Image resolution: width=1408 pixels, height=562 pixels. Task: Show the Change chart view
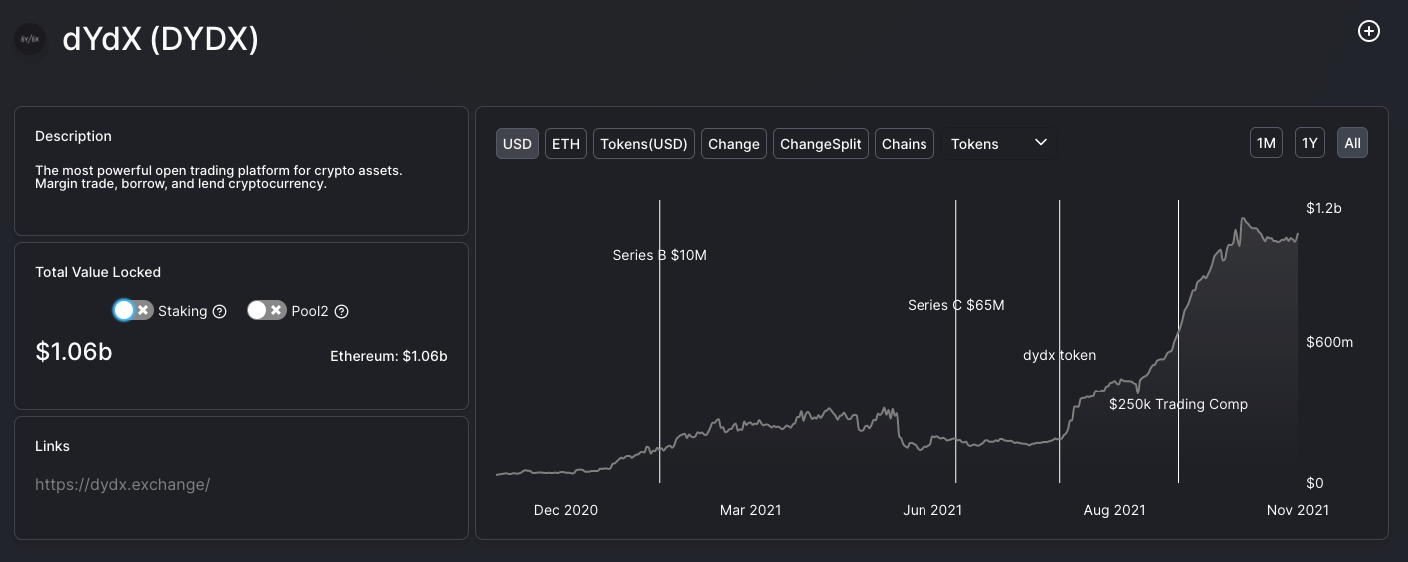point(734,143)
